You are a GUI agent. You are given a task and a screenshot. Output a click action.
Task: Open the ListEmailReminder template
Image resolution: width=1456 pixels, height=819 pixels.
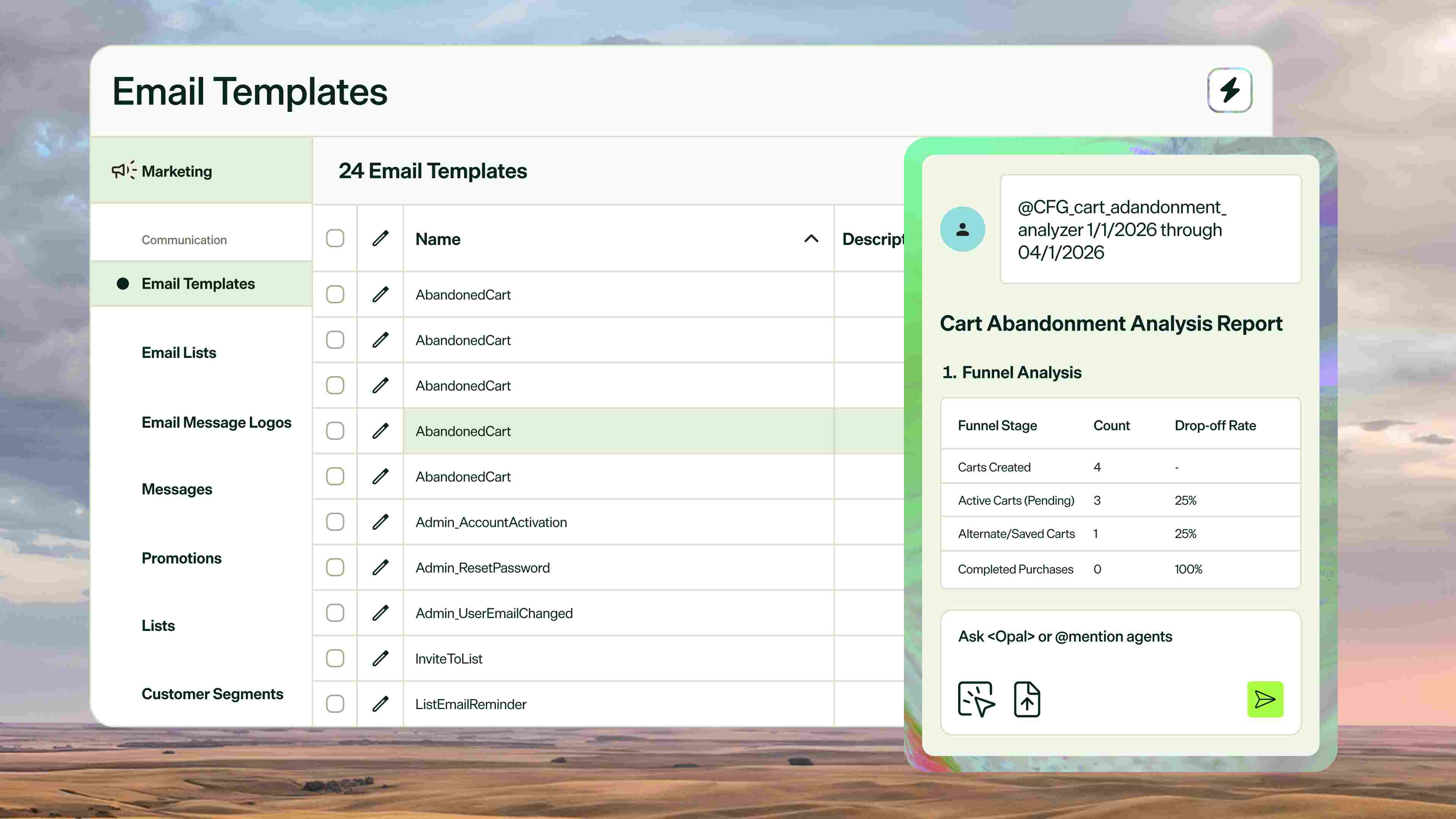pos(471,704)
